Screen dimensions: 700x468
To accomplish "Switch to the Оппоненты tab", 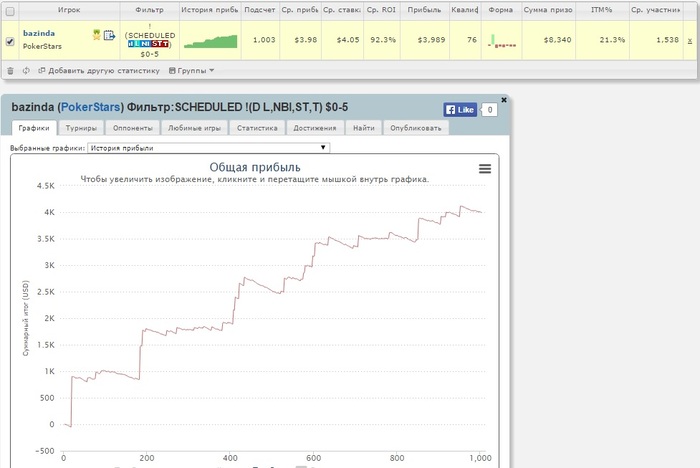I will [133, 128].
